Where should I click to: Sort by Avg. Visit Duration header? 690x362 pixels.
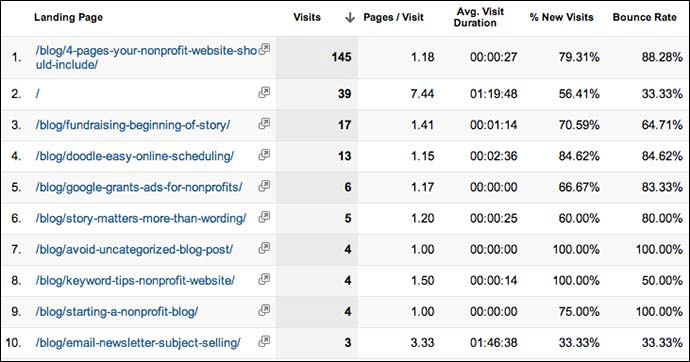point(480,17)
